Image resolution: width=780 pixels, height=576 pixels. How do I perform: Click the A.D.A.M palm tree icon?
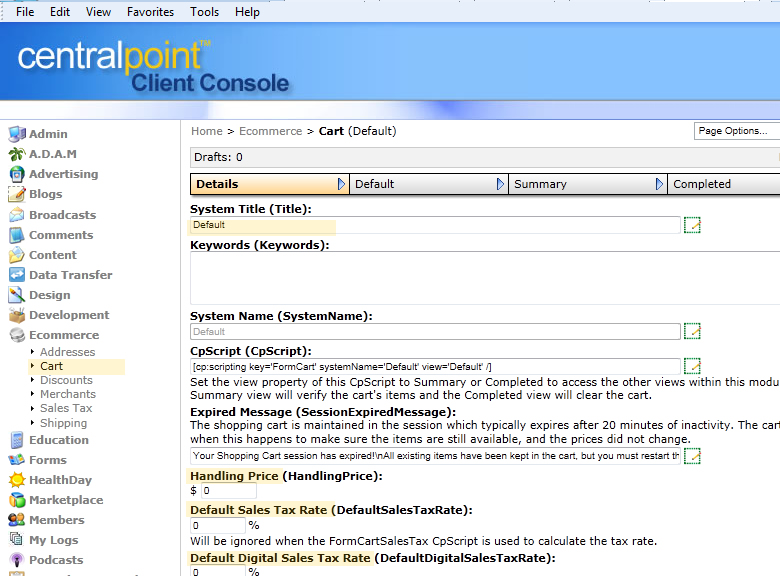[16, 154]
